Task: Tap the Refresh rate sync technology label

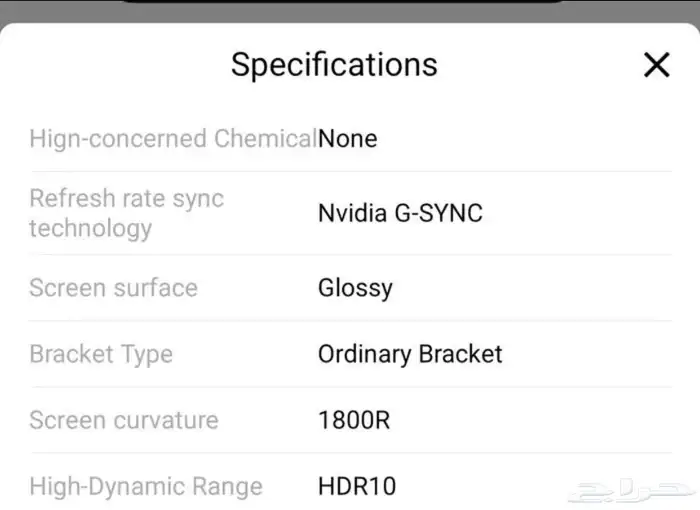Action: pyautogui.click(x=126, y=213)
